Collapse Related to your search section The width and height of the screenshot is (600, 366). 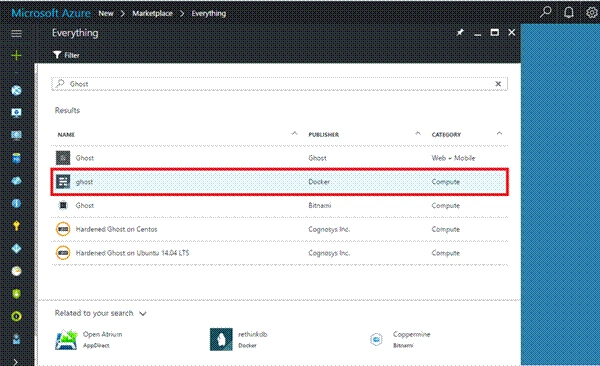pos(143,314)
